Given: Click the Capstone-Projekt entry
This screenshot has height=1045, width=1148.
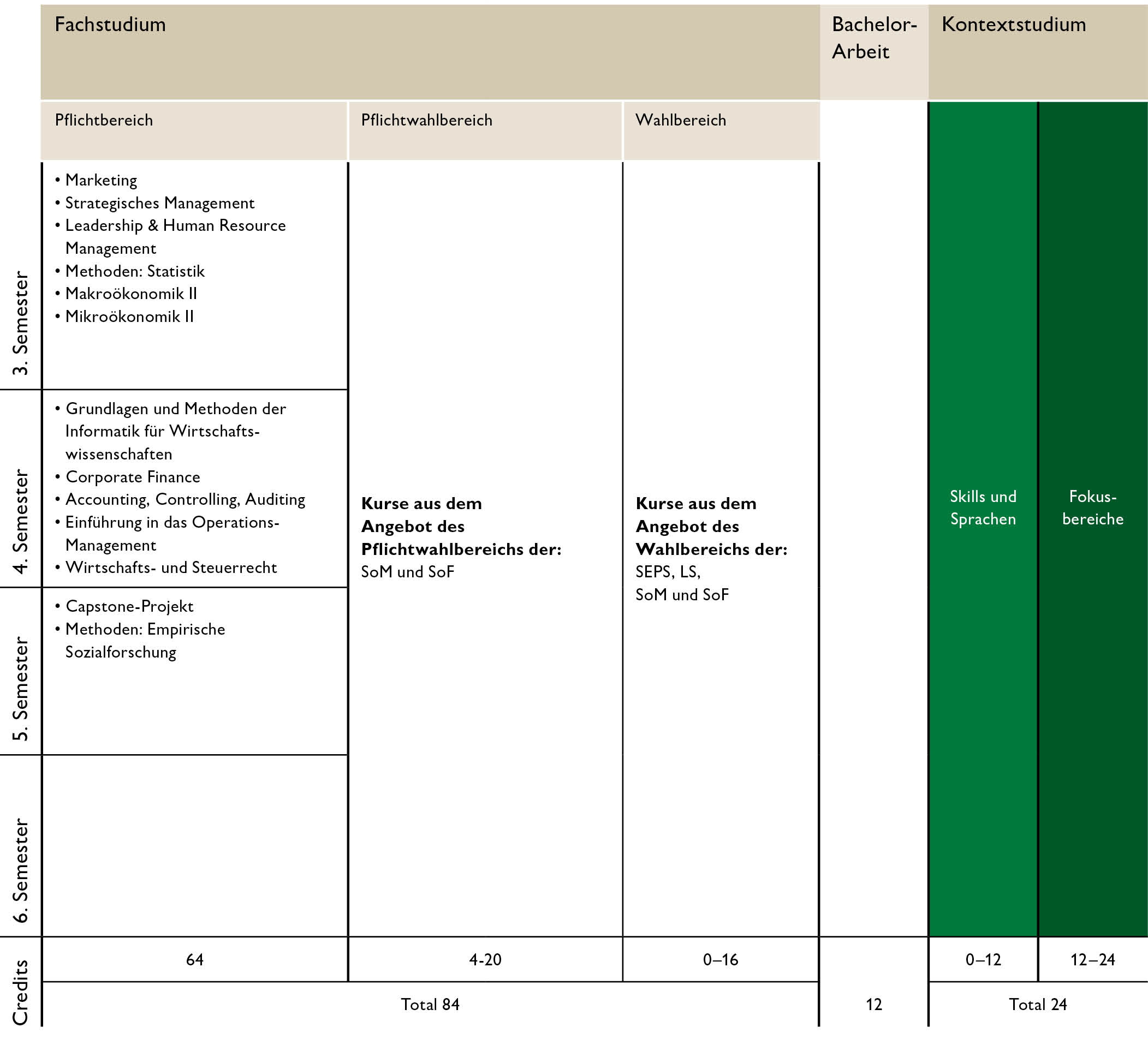Looking at the screenshot, I should (124, 606).
